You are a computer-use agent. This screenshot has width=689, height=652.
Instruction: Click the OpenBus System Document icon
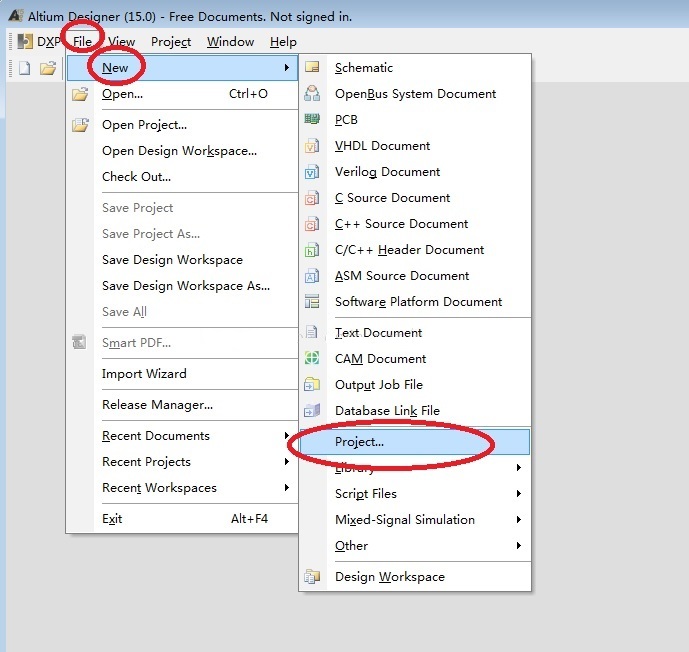click(x=312, y=93)
